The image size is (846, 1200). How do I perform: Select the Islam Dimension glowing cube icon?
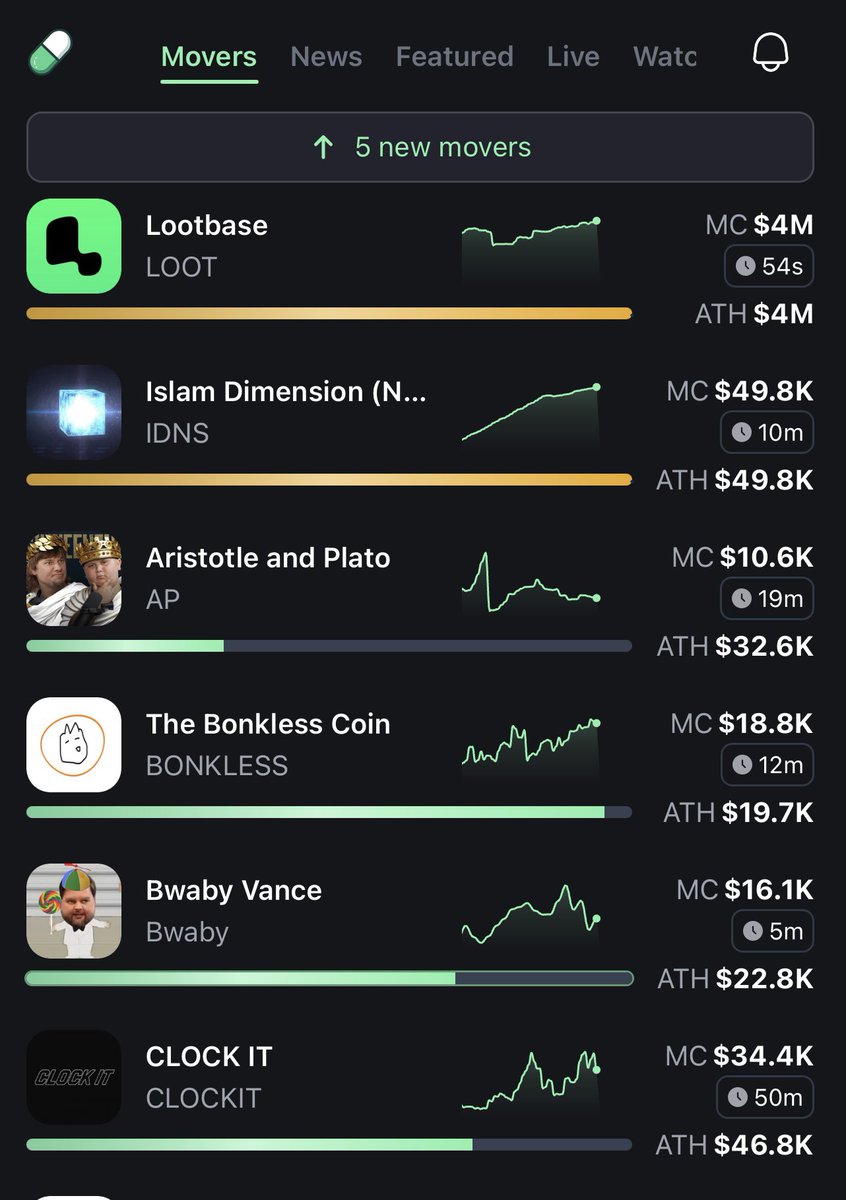[74, 412]
